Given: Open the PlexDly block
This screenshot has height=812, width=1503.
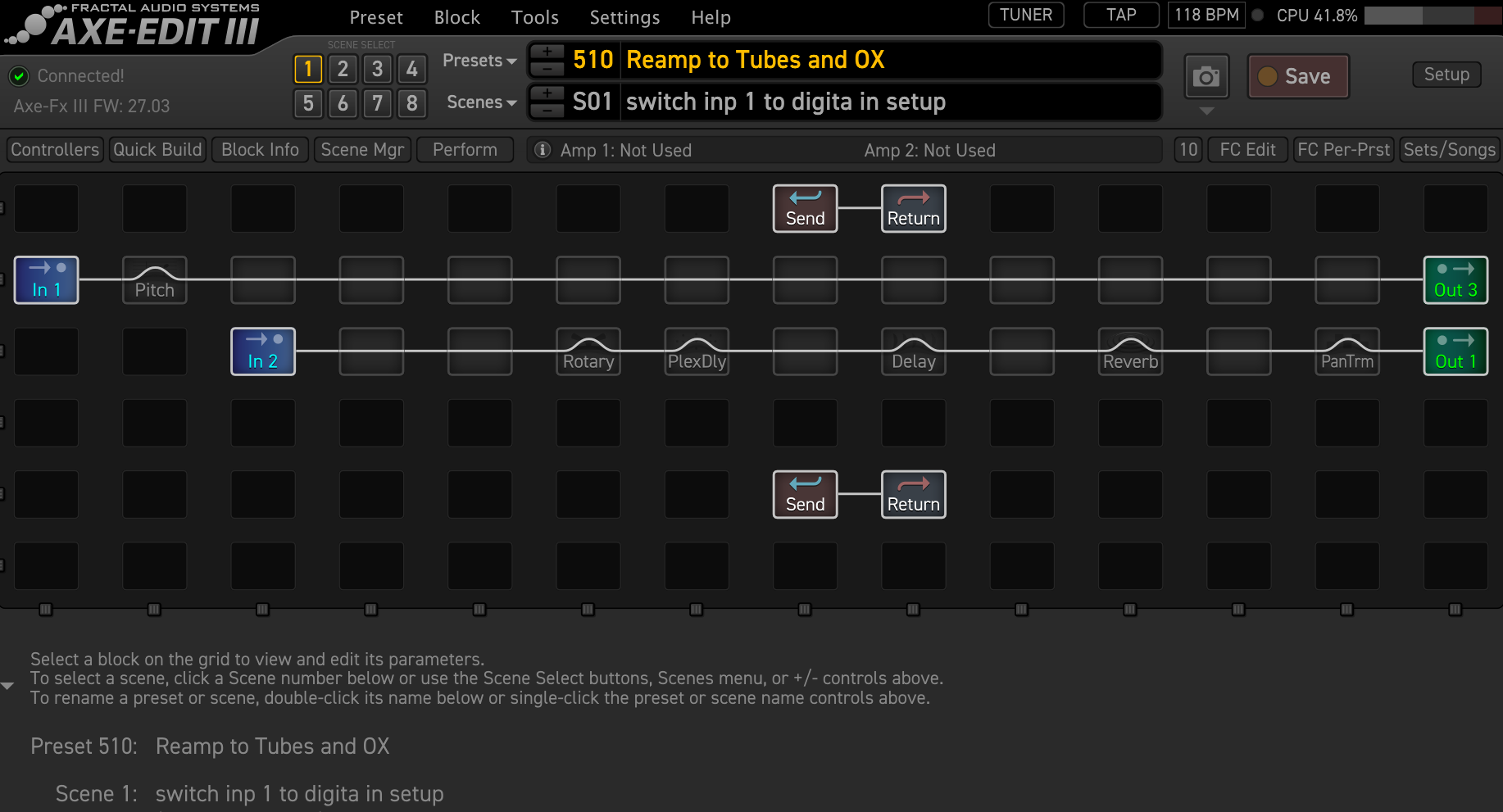Looking at the screenshot, I should point(697,352).
